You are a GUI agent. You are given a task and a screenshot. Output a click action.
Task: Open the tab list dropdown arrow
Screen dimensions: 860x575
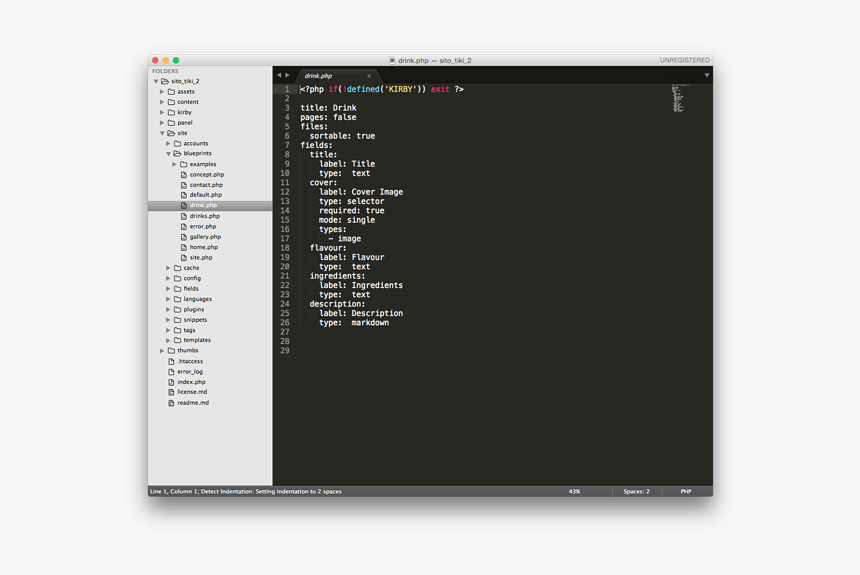706,75
